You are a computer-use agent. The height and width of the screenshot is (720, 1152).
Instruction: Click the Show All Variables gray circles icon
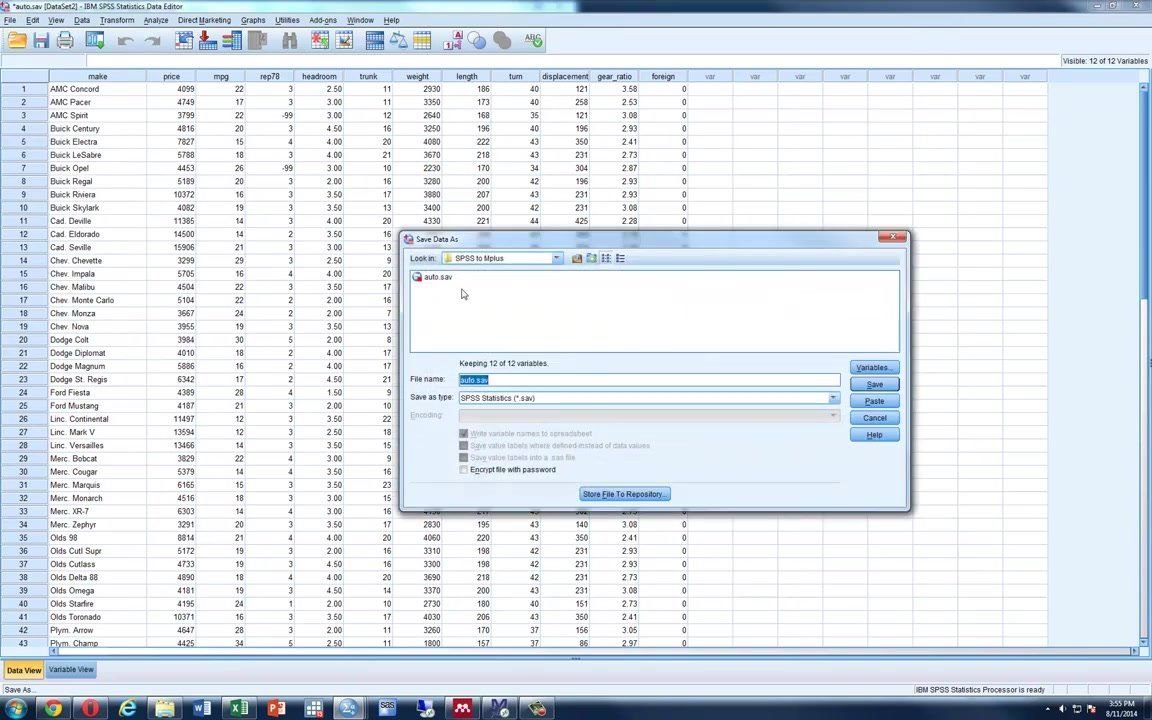502,40
